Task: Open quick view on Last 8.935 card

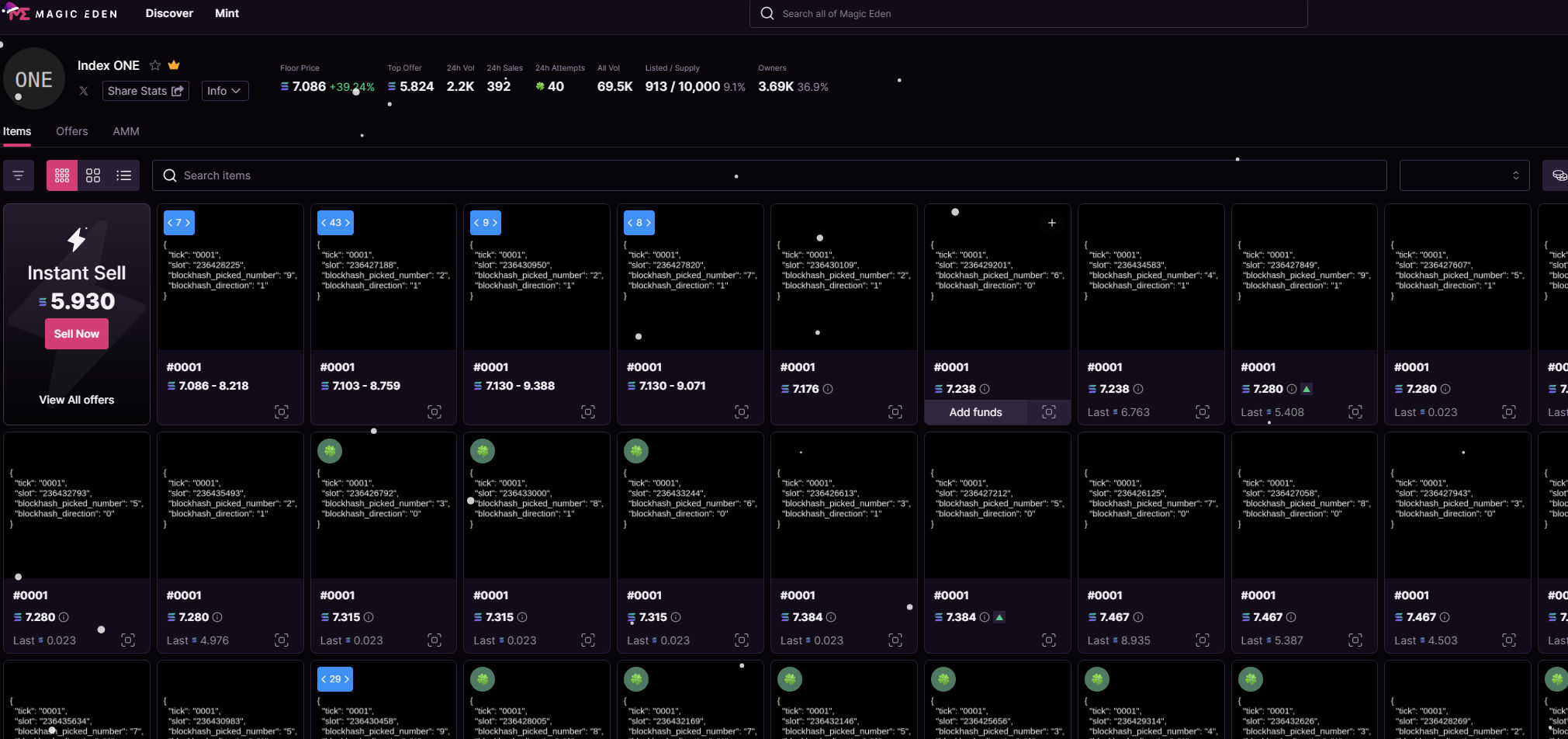Action: (1203, 640)
